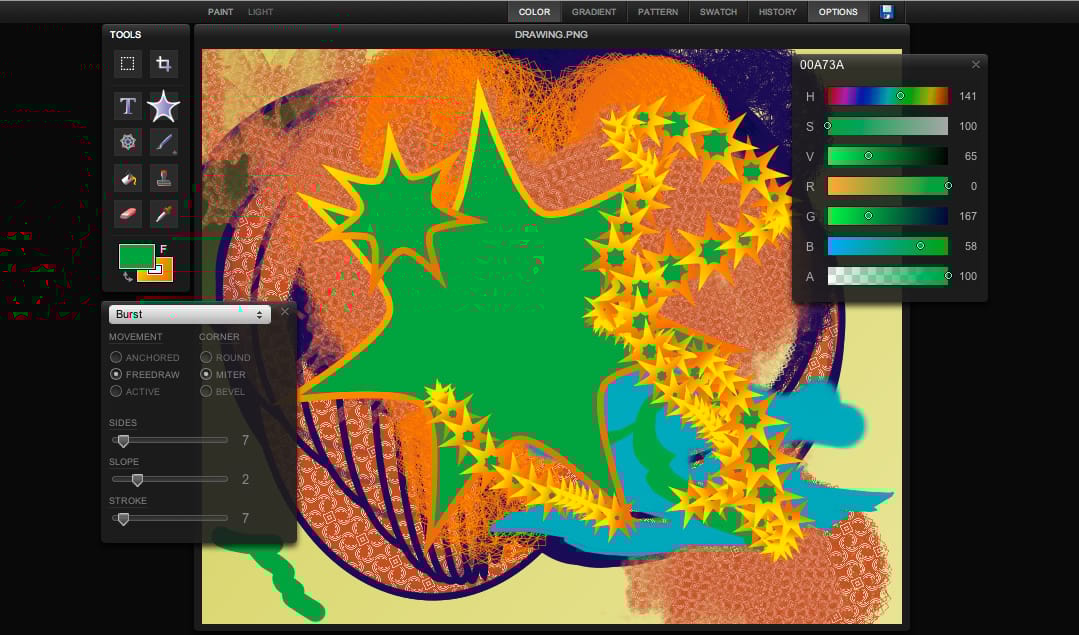Click the swap fill and stroke arrows
The image size is (1079, 635).
pos(127,277)
